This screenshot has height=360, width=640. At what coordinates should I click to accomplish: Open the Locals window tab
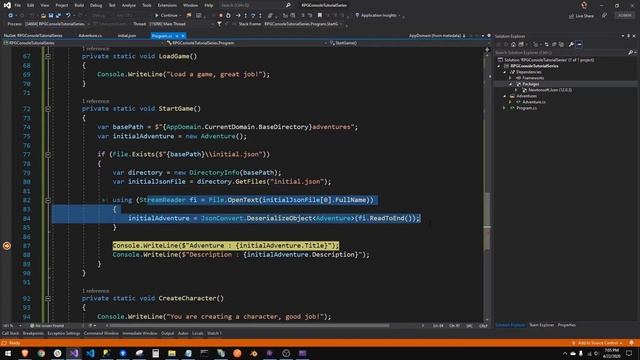198,333
